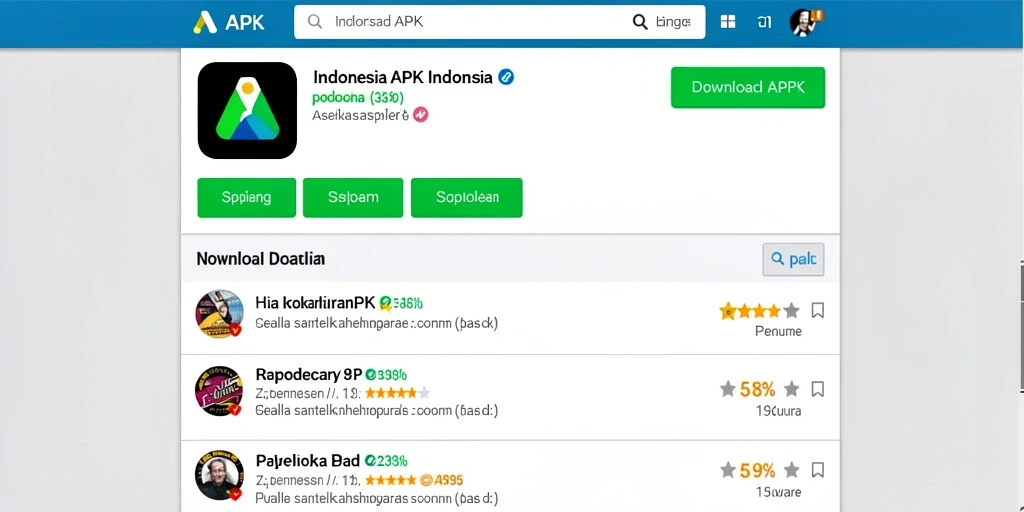
Task: Click the user profile avatar in header
Action: [804, 22]
